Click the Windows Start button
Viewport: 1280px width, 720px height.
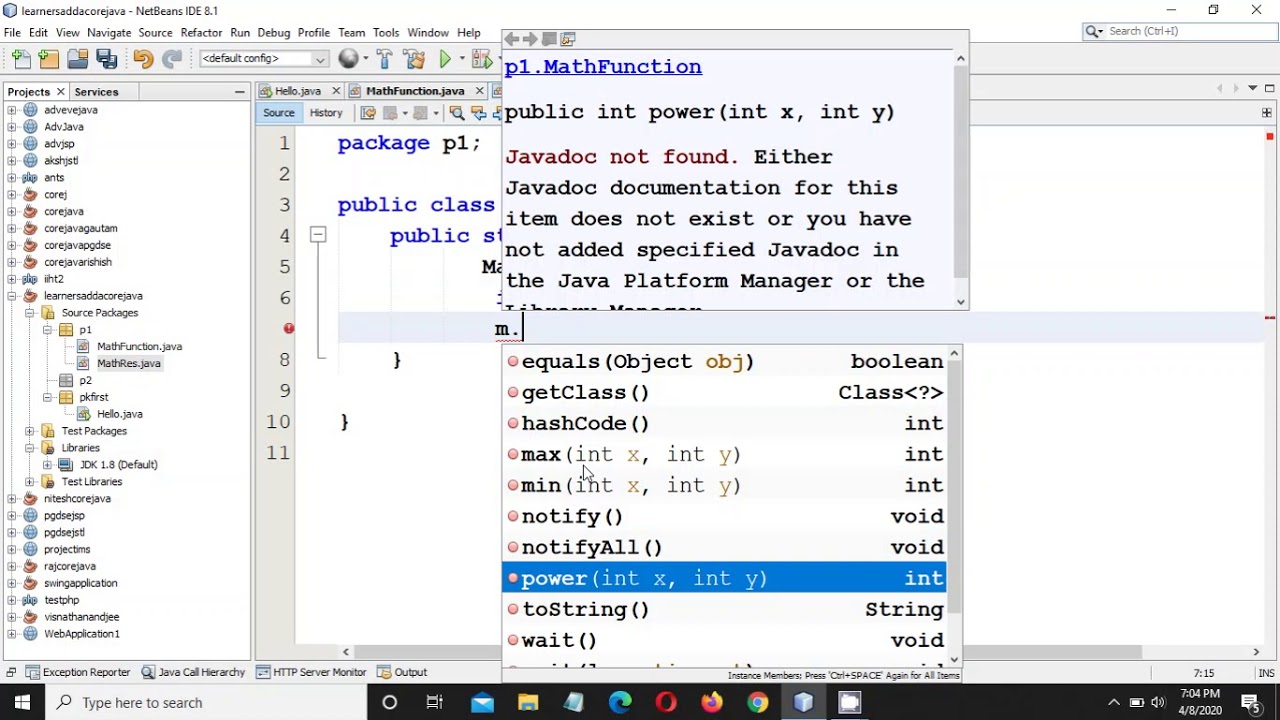point(22,702)
